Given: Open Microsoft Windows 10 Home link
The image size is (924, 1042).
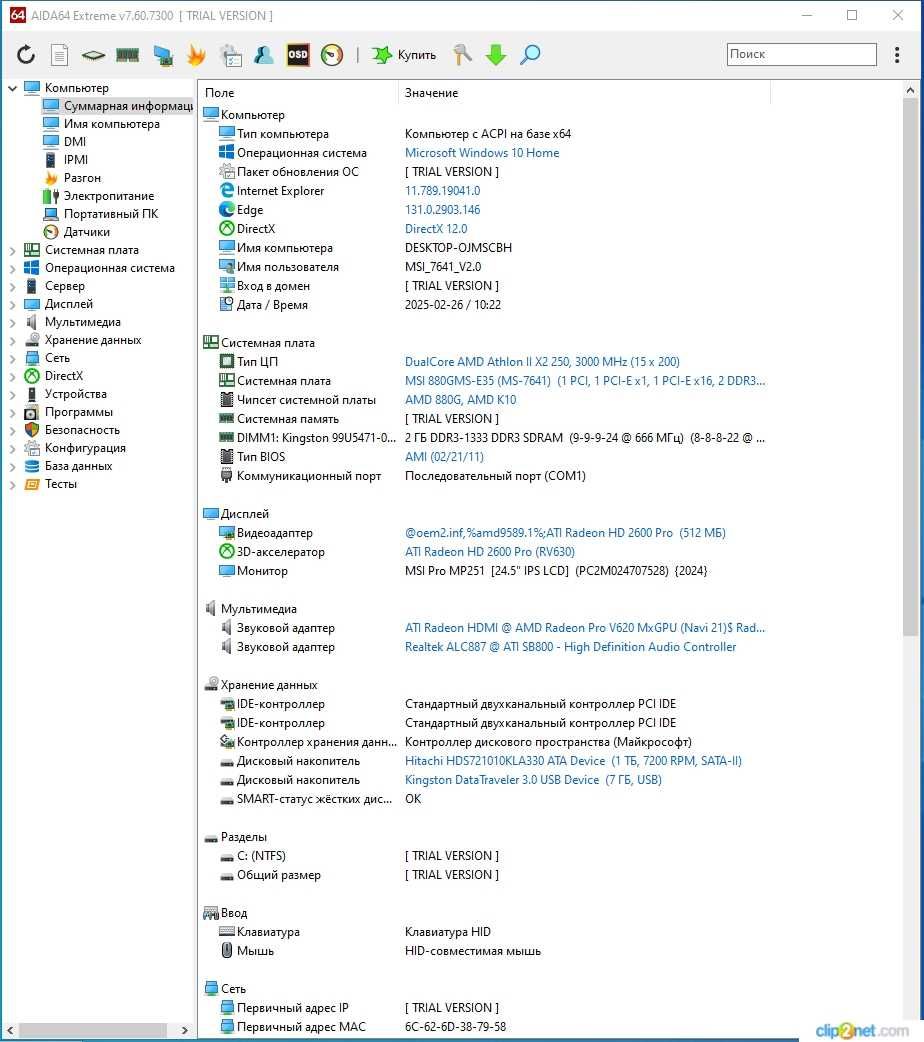Looking at the screenshot, I should [482, 153].
